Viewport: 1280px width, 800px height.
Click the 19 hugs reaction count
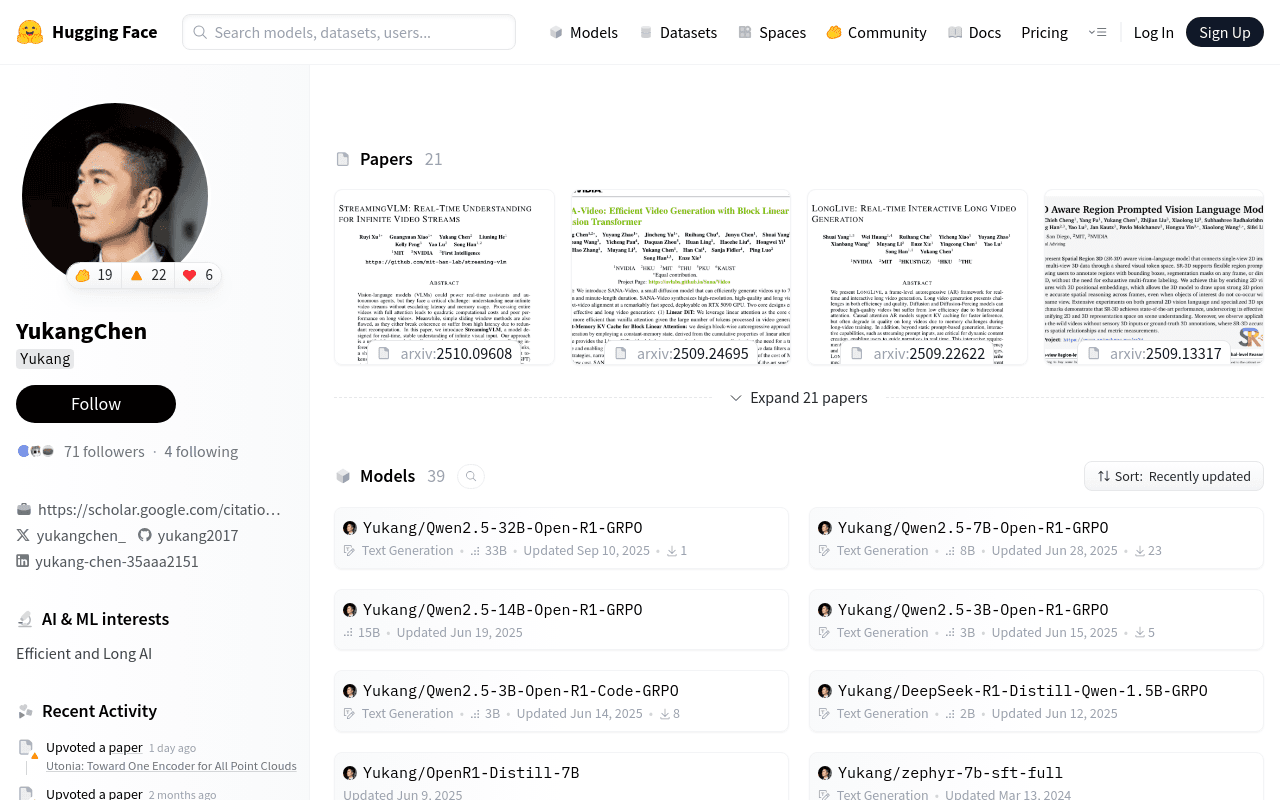click(x=94, y=275)
